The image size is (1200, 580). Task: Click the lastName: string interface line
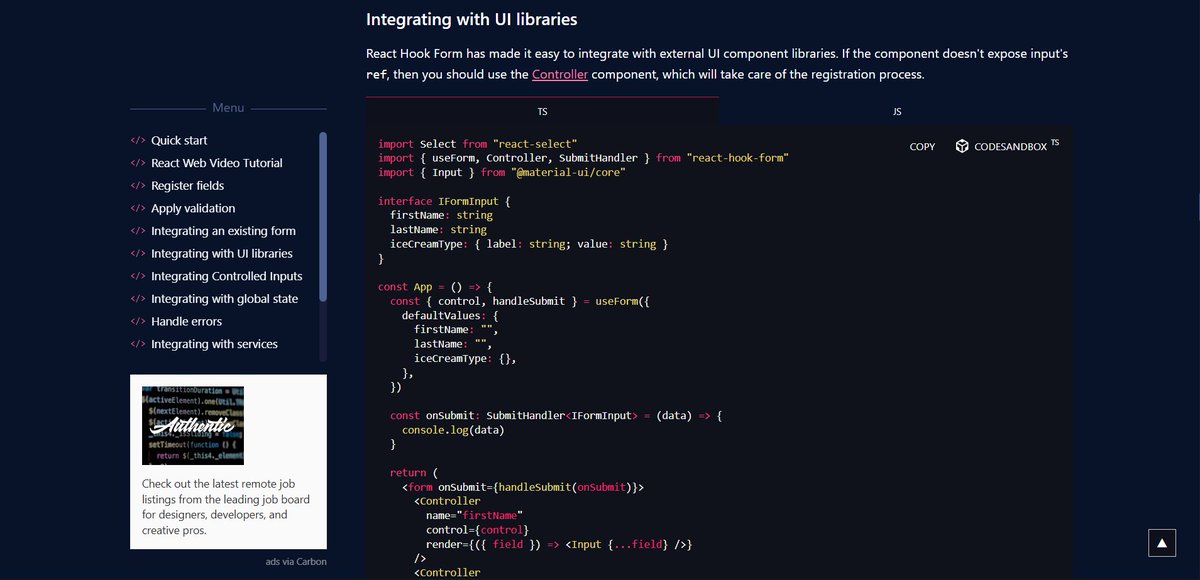pyautogui.click(x=438, y=229)
